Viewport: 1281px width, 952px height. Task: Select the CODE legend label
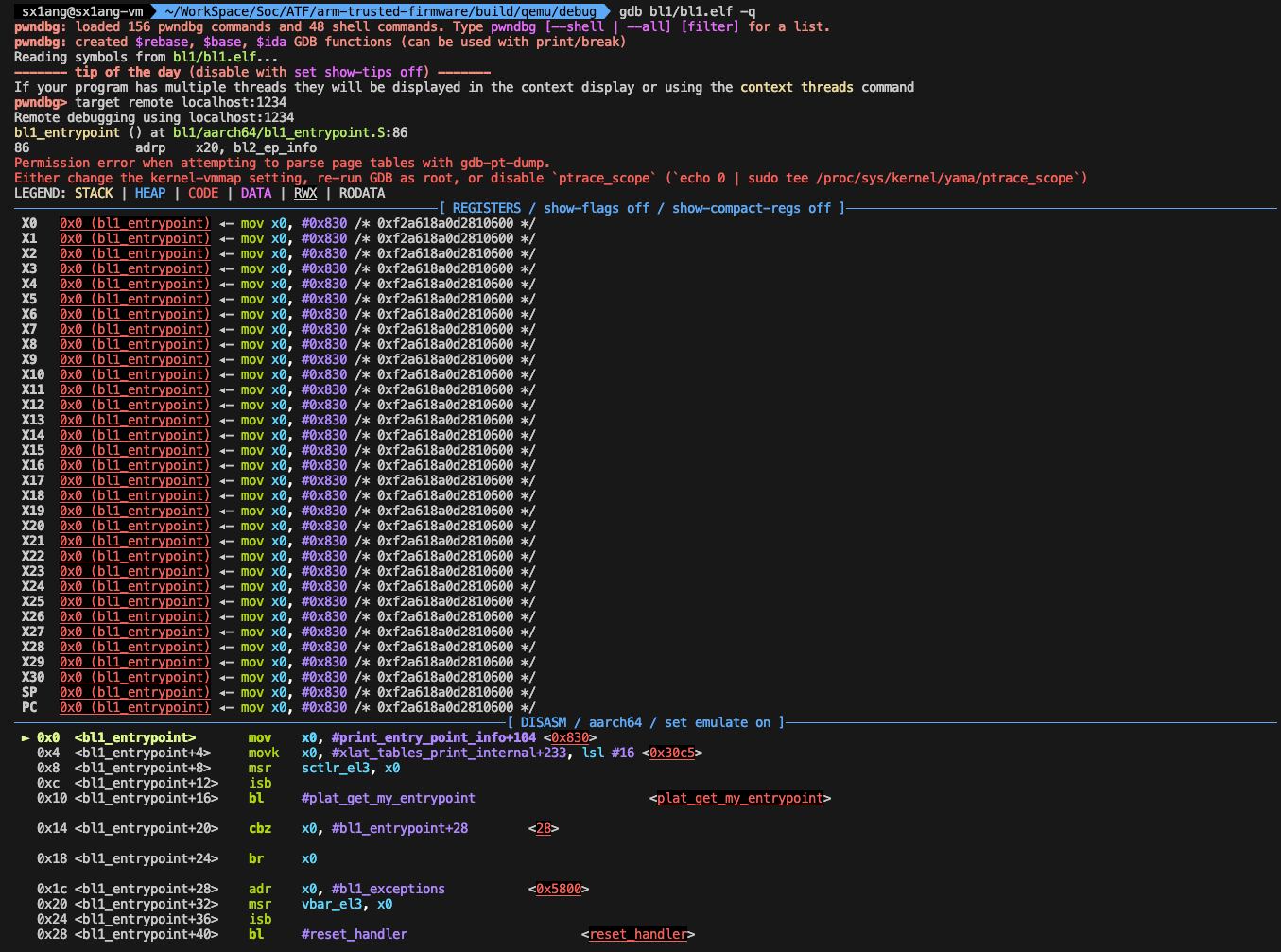pyautogui.click(x=202, y=193)
